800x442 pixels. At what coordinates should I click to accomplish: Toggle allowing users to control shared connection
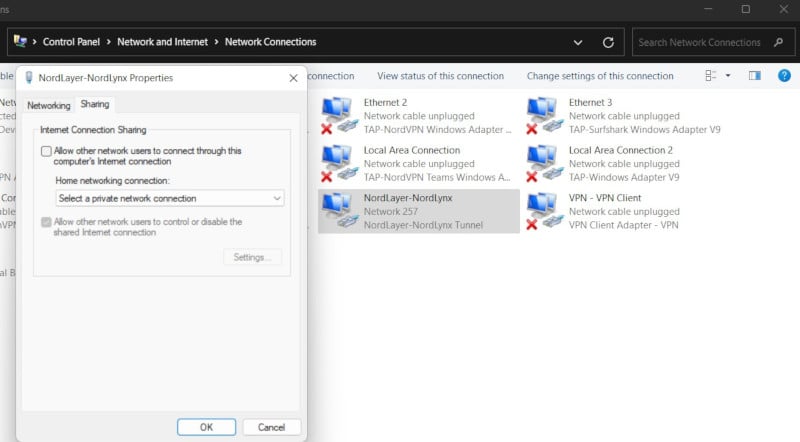pos(46,222)
